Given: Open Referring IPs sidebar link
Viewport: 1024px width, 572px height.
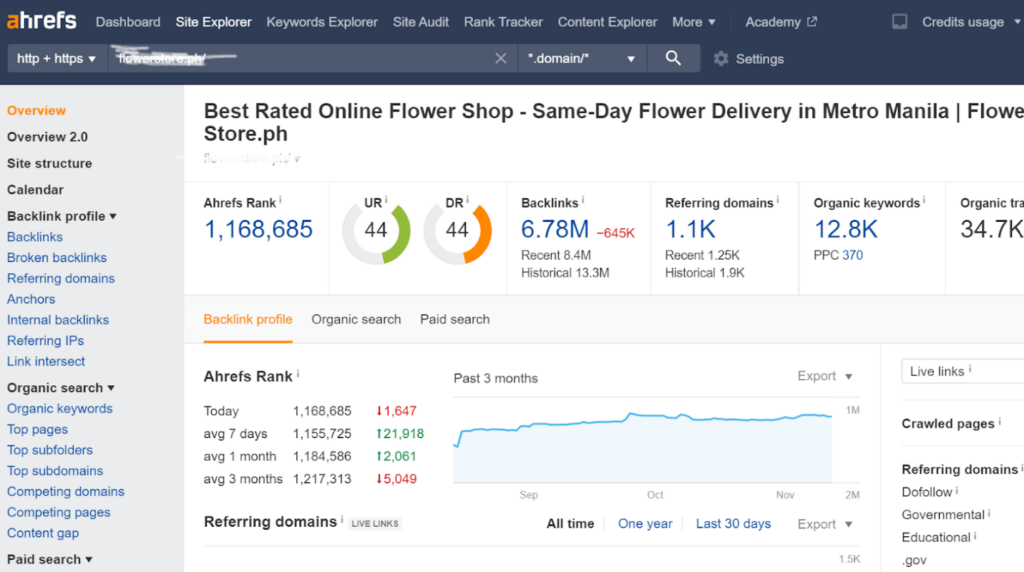Looking at the screenshot, I should (x=45, y=341).
